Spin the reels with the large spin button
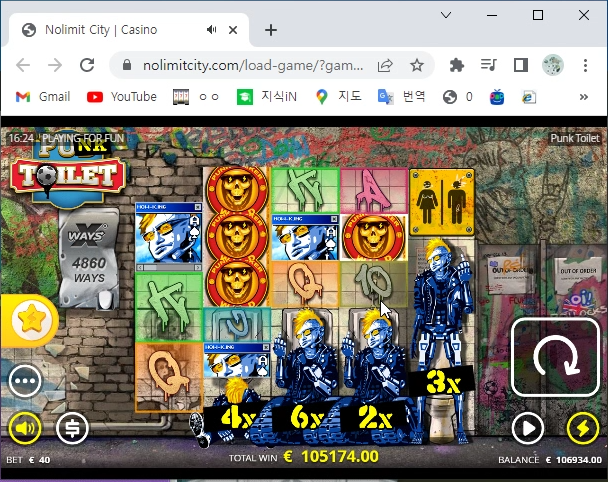The height and width of the screenshot is (482, 608). tap(556, 357)
